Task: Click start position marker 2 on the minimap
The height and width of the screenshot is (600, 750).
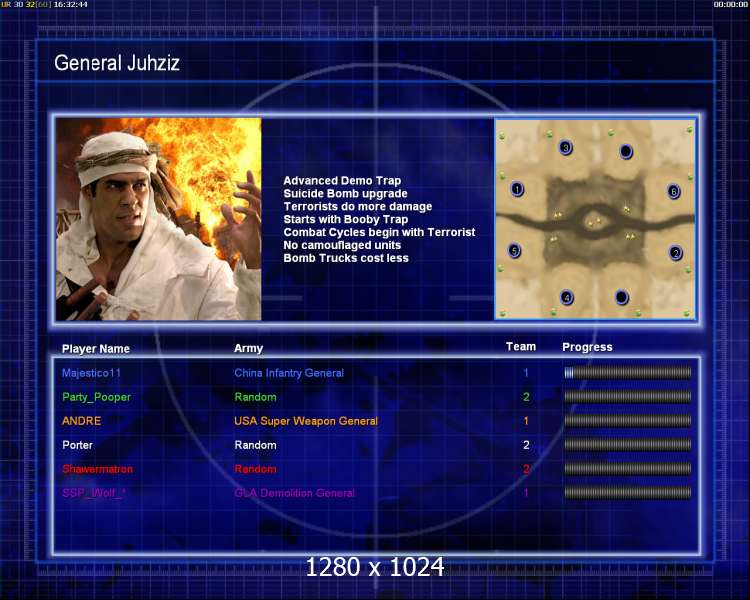Action: (675, 253)
